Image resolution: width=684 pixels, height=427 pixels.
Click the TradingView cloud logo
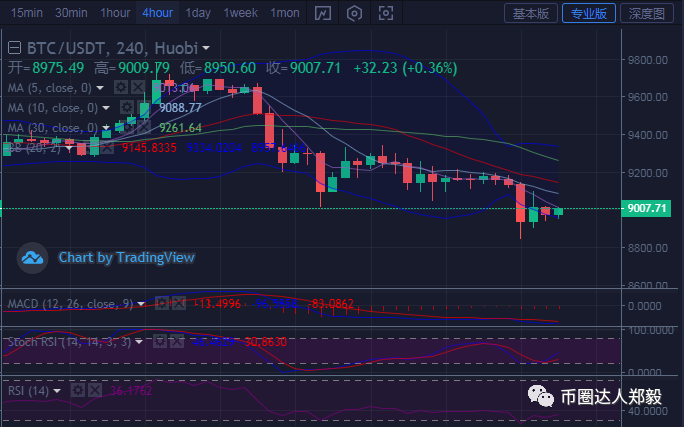click(32, 258)
